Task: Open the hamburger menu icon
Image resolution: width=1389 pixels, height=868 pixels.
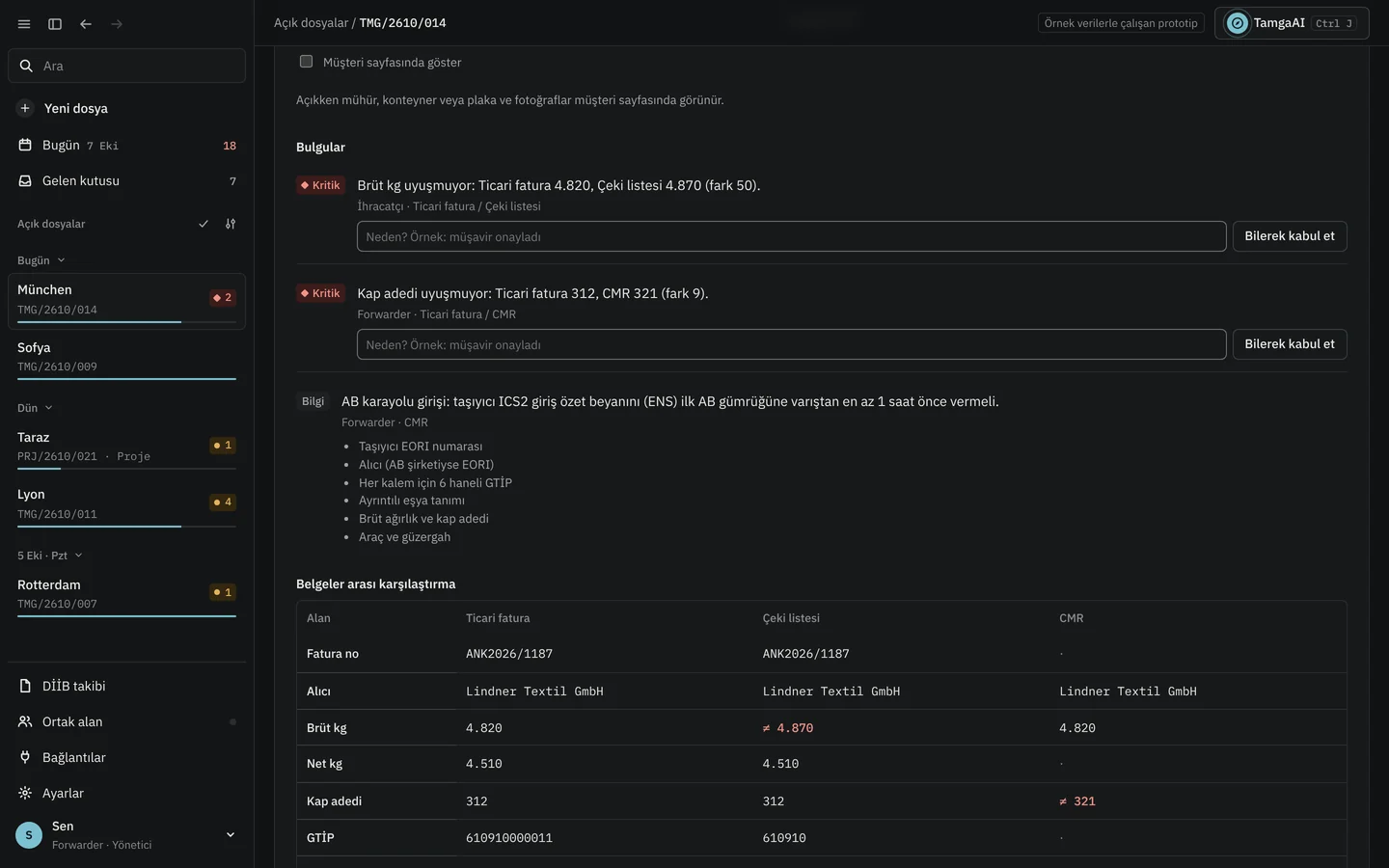Action: [x=24, y=24]
